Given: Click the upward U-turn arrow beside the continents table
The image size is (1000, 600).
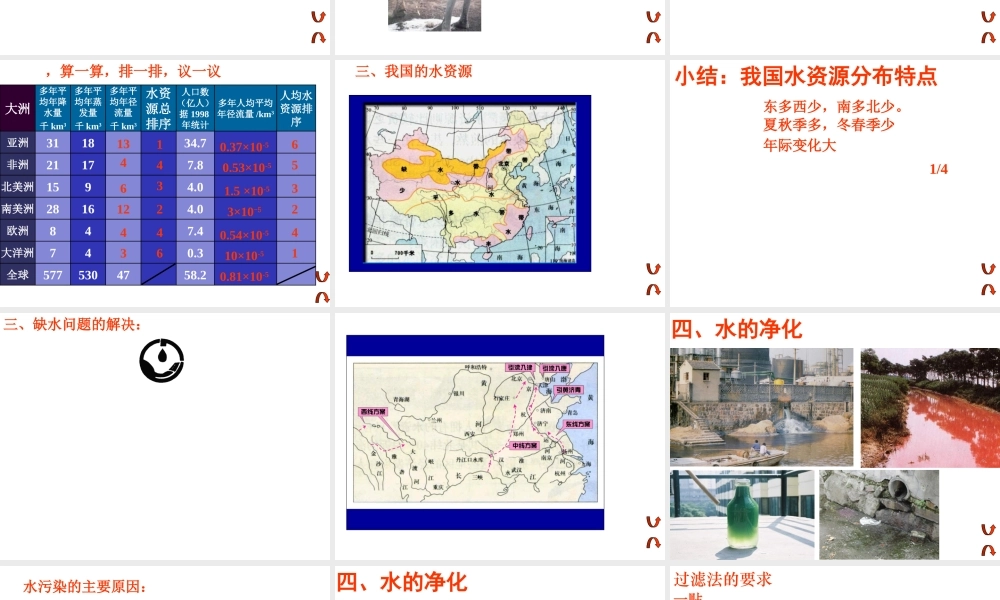Looking at the screenshot, I should click(322, 277).
